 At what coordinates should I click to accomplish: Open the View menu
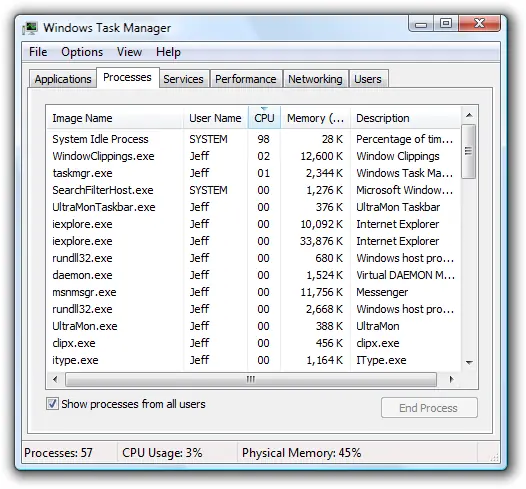click(x=129, y=52)
